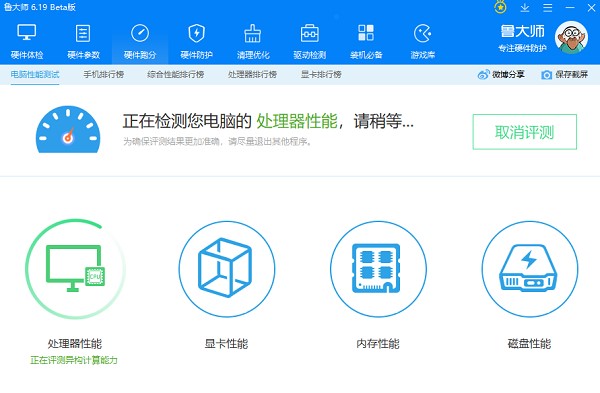This screenshot has height=393, width=600.
Task: Switch to the 处理器排行榜 tab
Action: click(253, 74)
